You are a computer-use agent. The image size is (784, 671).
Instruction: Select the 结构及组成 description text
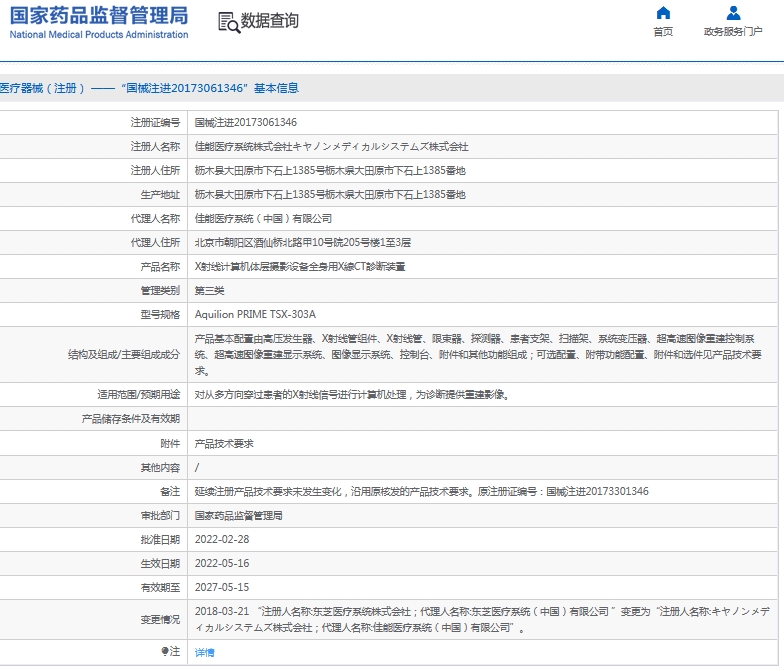pyautogui.click(x=478, y=354)
